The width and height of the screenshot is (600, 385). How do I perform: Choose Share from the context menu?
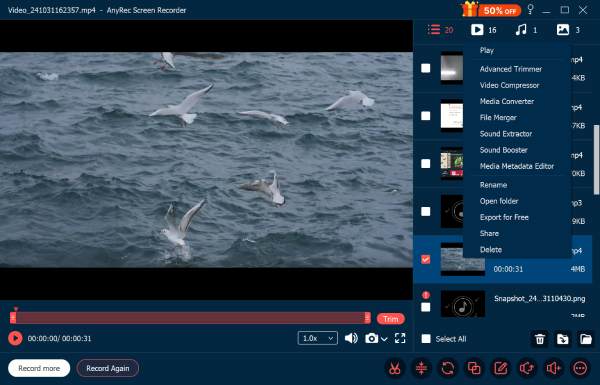pos(489,233)
